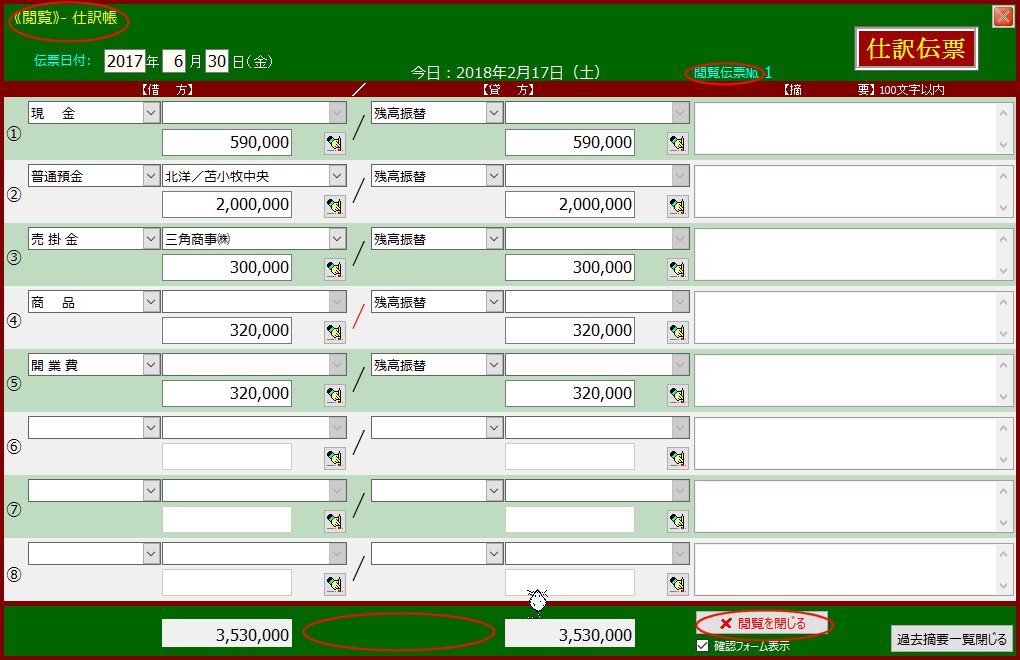Click the icon beside row 1 debit amount 590,000
This screenshot has height=660, width=1020.
[x=334, y=144]
